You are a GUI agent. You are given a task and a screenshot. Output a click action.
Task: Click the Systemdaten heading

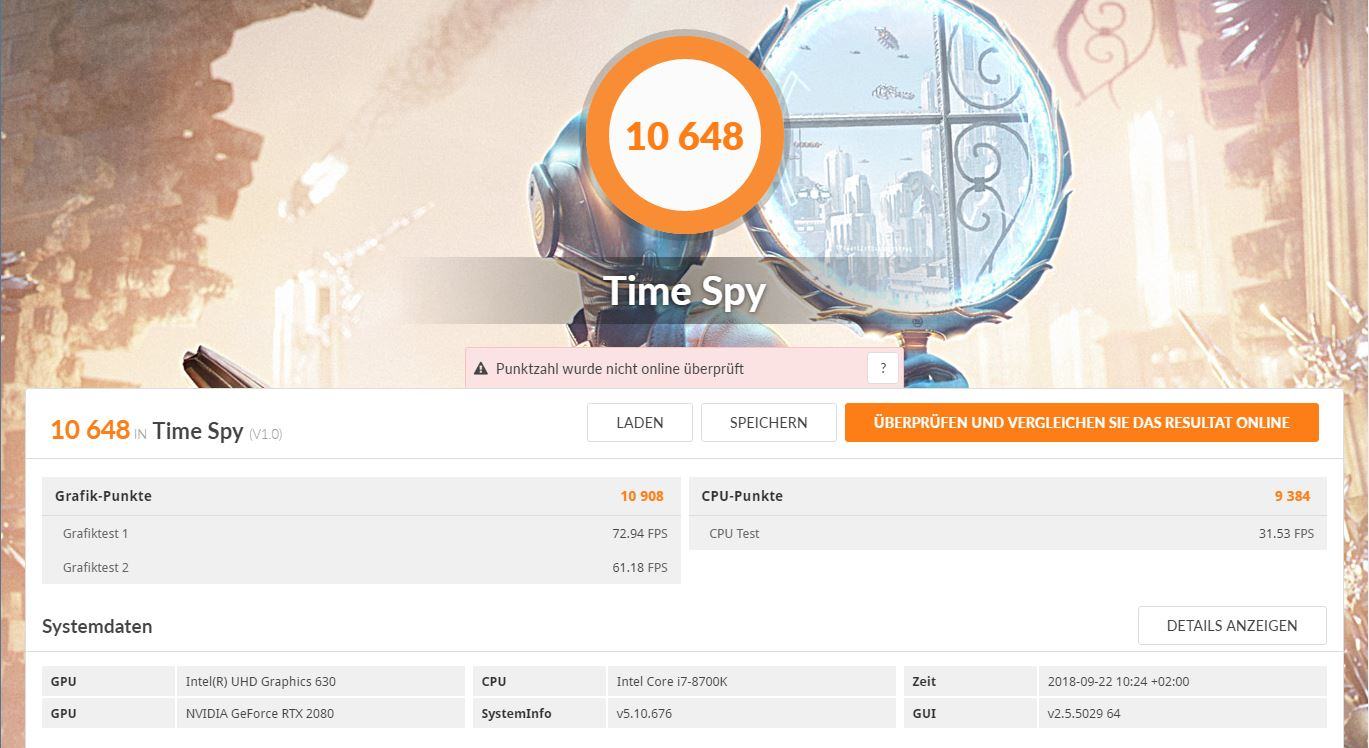pos(97,627)
